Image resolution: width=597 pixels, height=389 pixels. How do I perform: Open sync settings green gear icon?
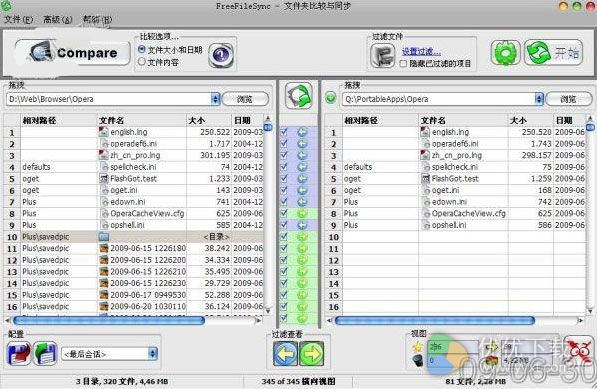[505, 53]
